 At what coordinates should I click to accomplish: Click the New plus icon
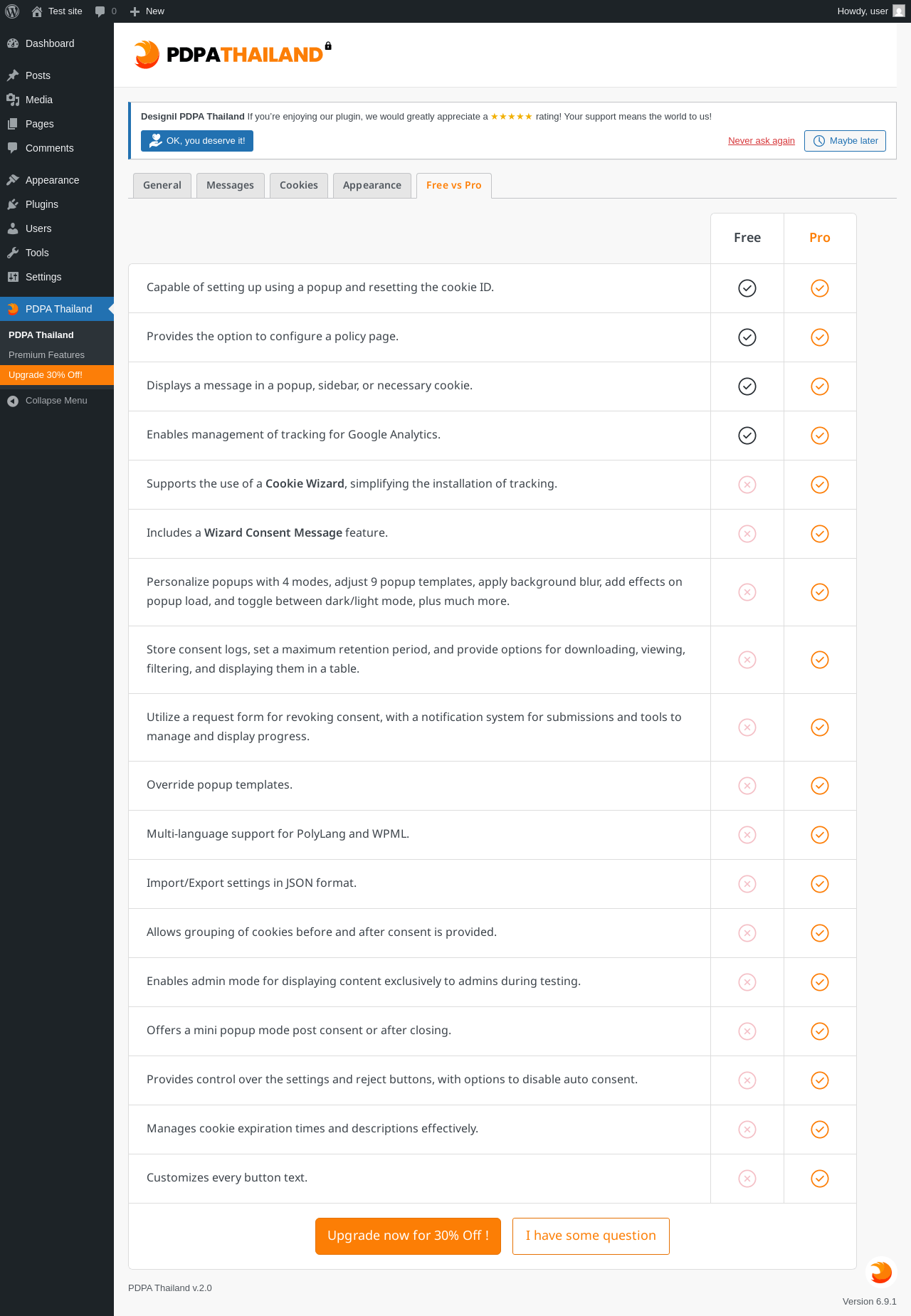[x=135, y=11]
